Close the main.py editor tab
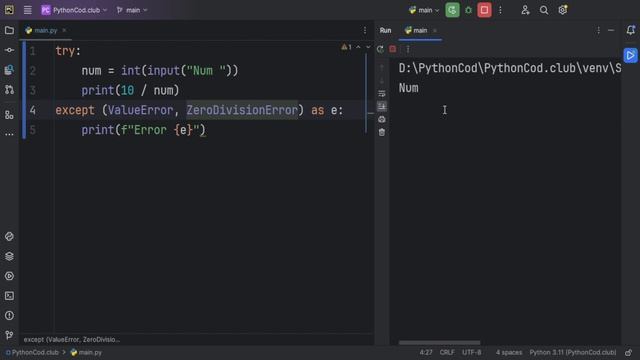The width and height of the screenshot is (640, 360). pos(64,31)
